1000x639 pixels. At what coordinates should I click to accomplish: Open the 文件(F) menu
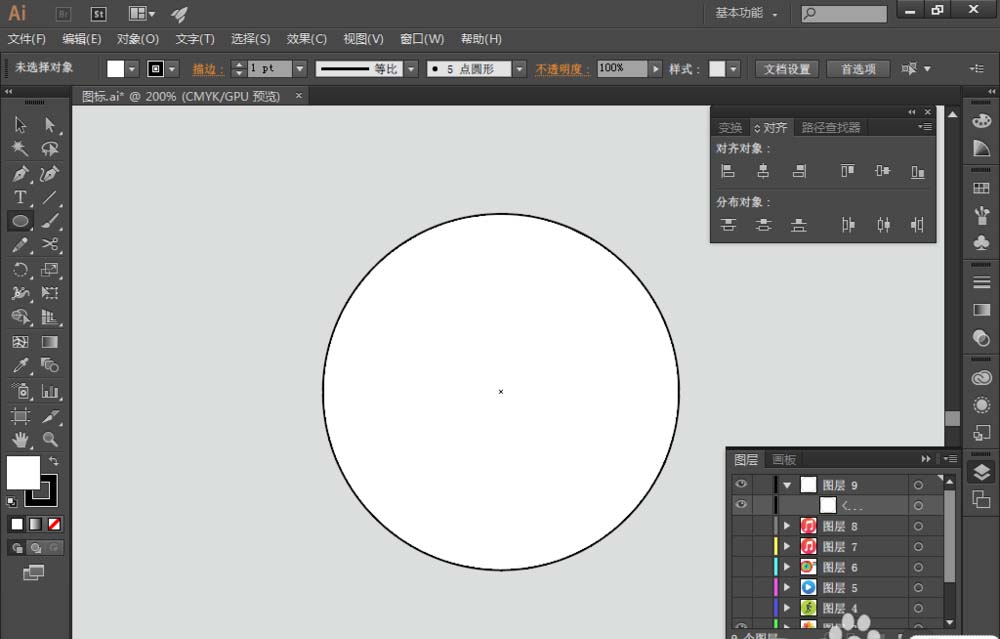(x=27, y=39)
